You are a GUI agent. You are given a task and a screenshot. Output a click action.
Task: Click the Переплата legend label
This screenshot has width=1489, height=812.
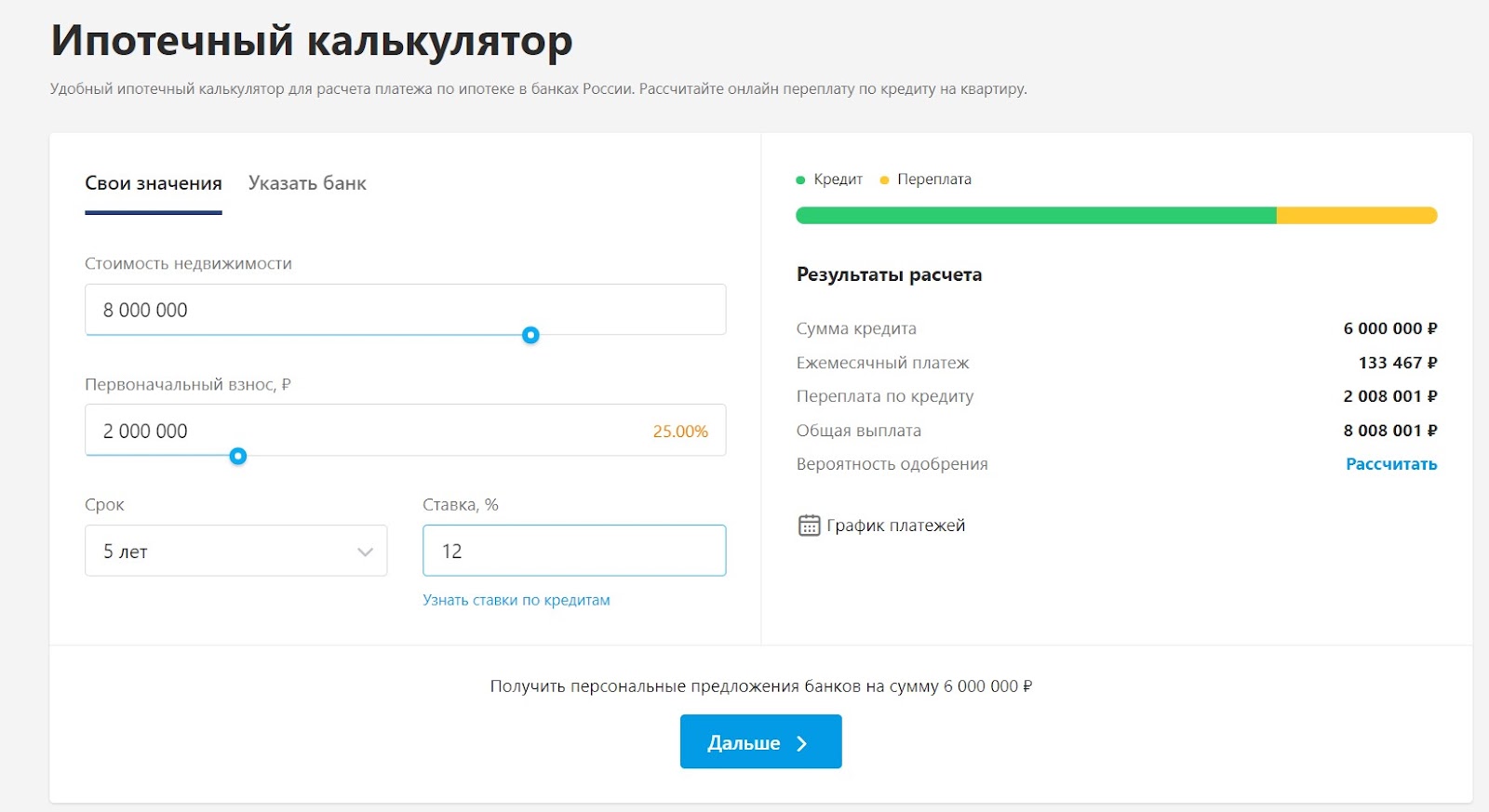[x=934, y=180]
